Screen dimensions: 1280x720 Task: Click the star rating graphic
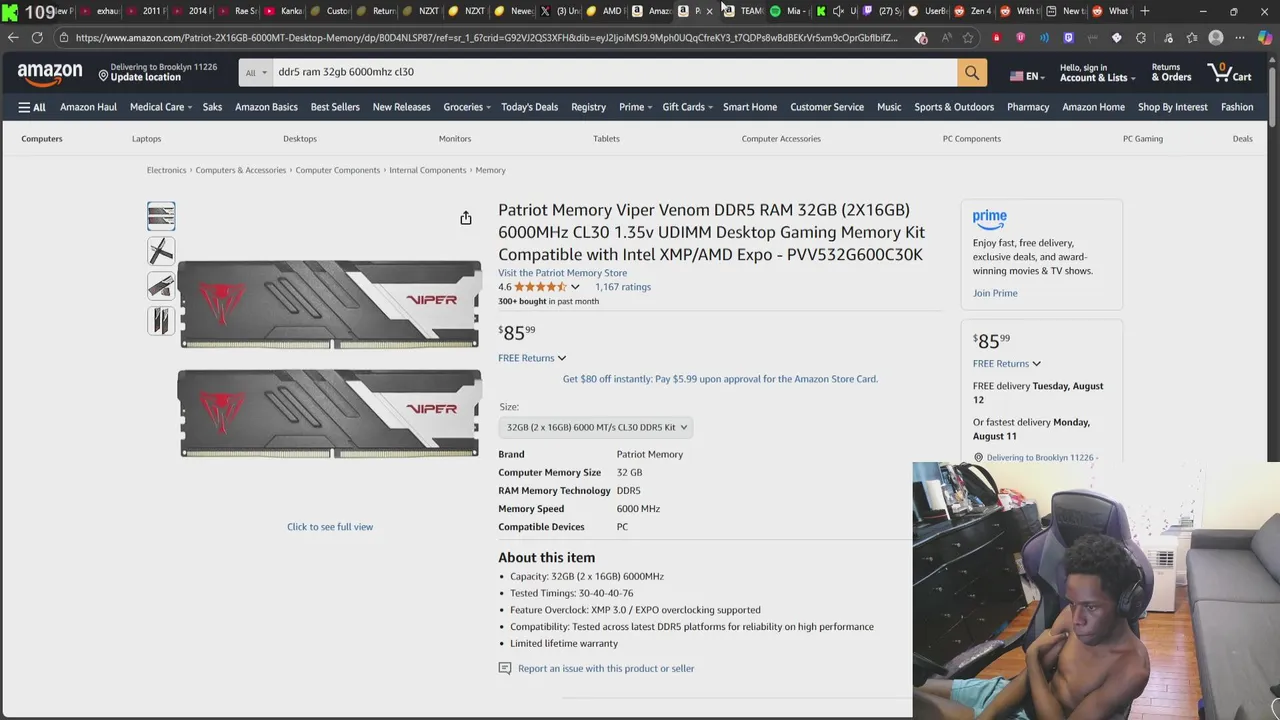(540, 287)
